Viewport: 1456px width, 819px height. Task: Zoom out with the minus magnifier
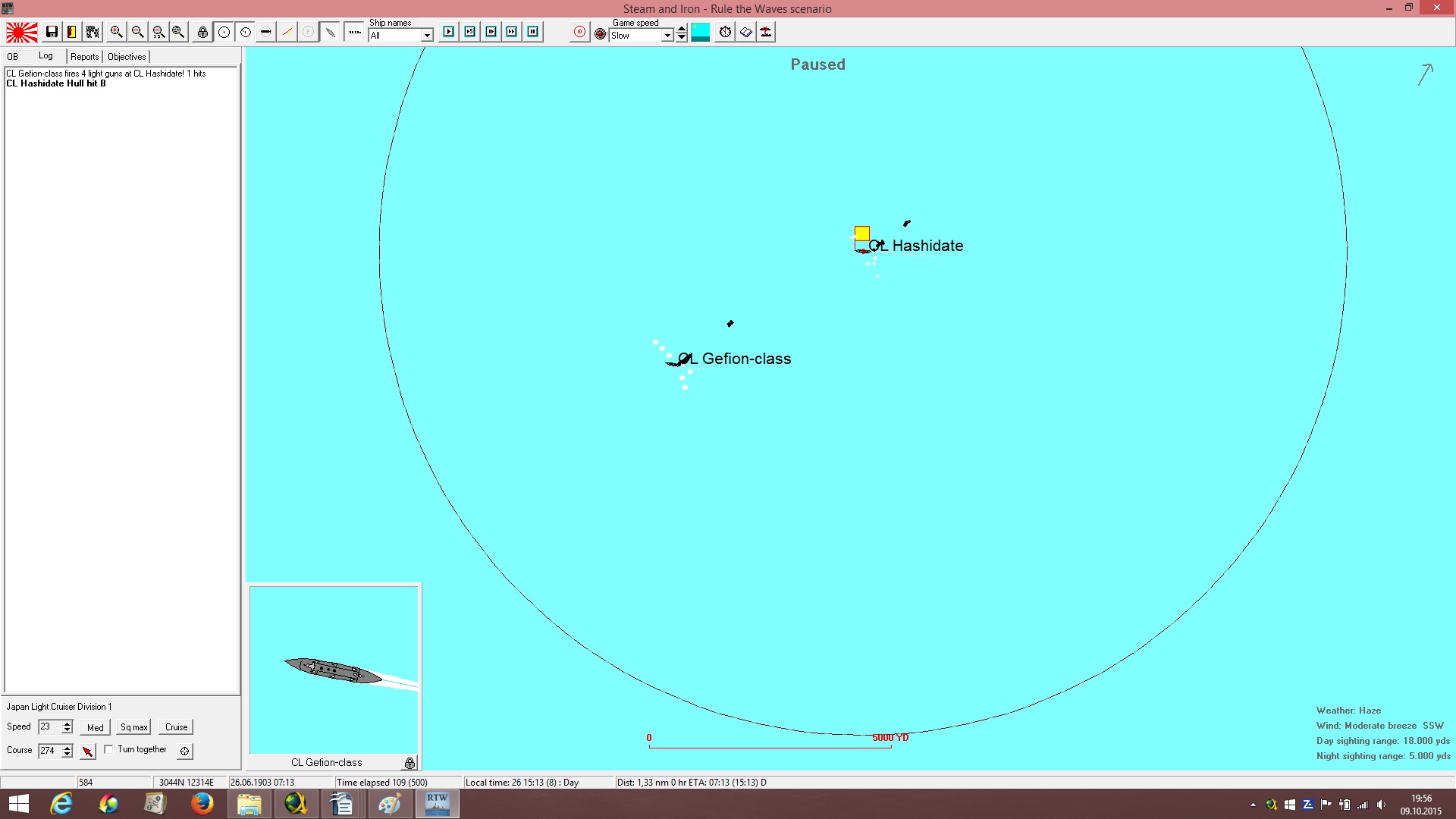[137, 32]
